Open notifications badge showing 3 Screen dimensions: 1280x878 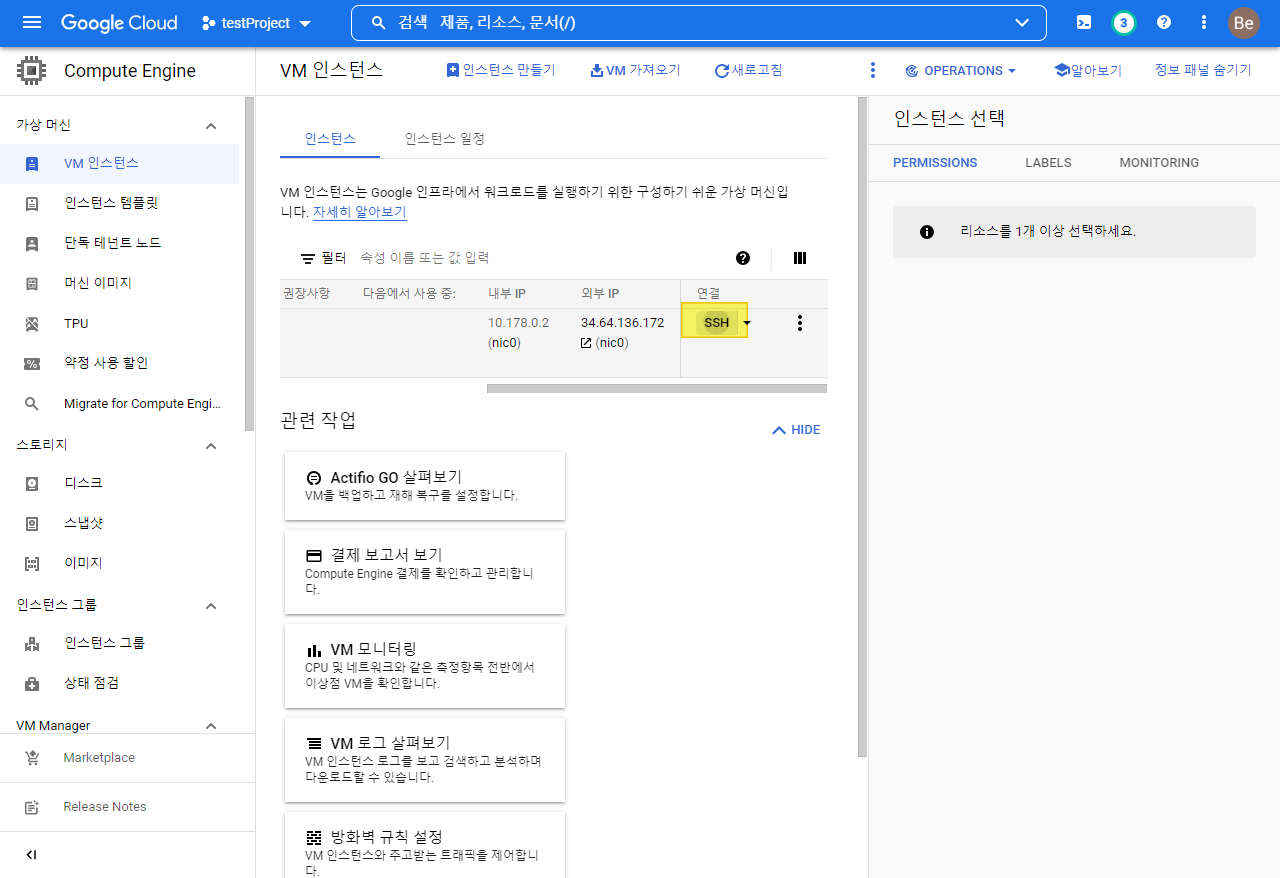pos(1124,23)
